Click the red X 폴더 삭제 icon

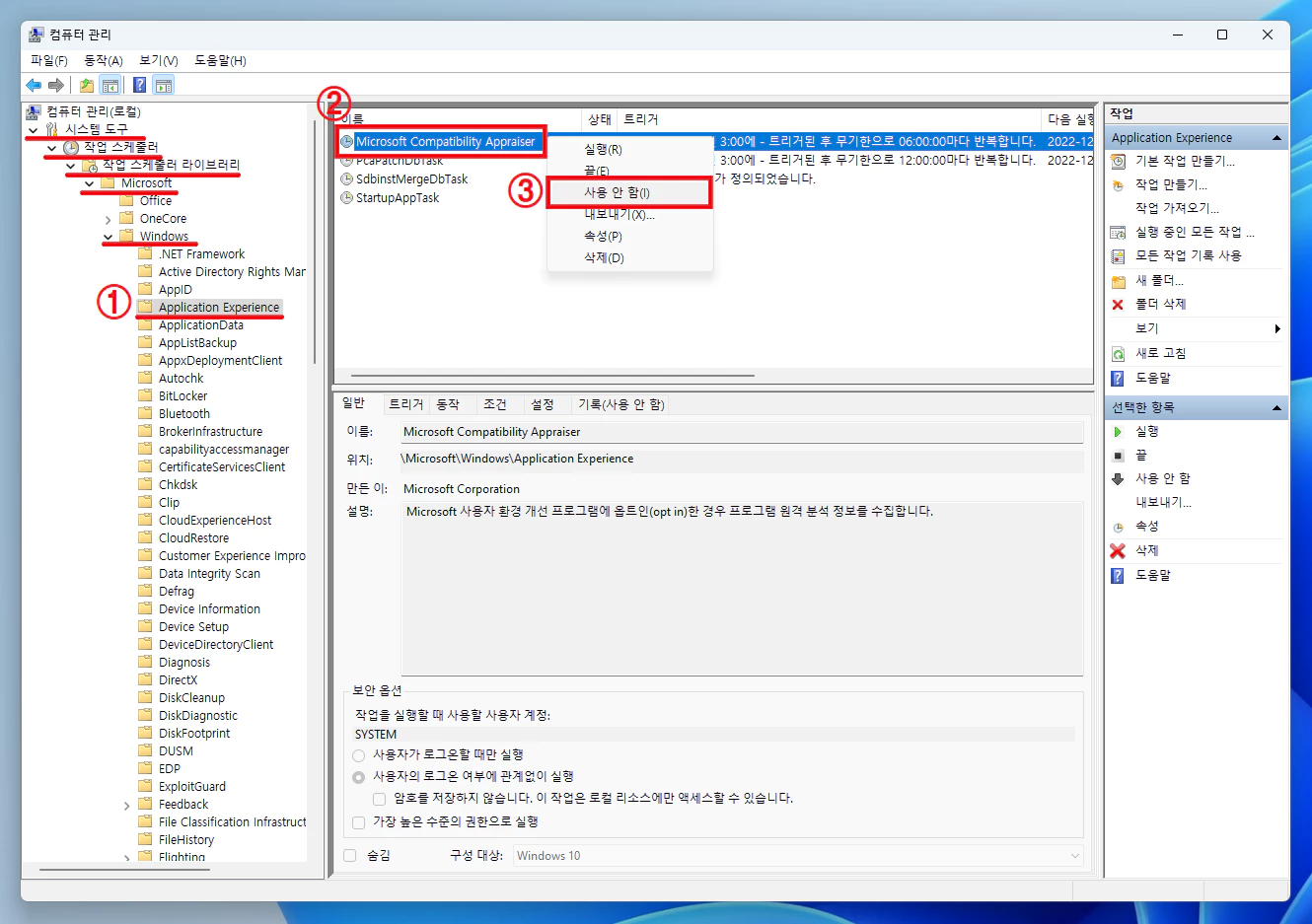[x=1118, y=305]
